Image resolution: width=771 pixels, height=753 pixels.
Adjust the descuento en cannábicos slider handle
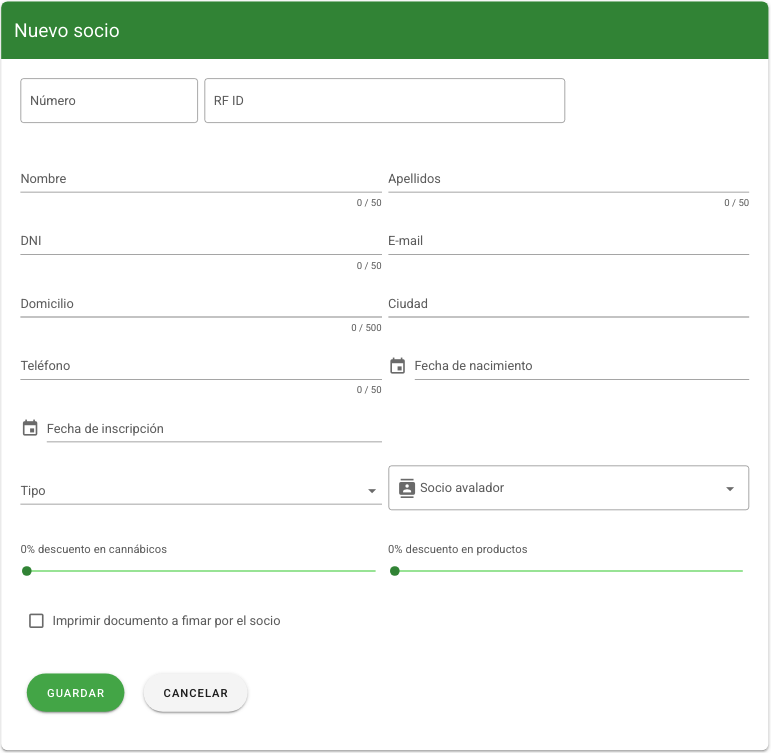click(27, 571)
